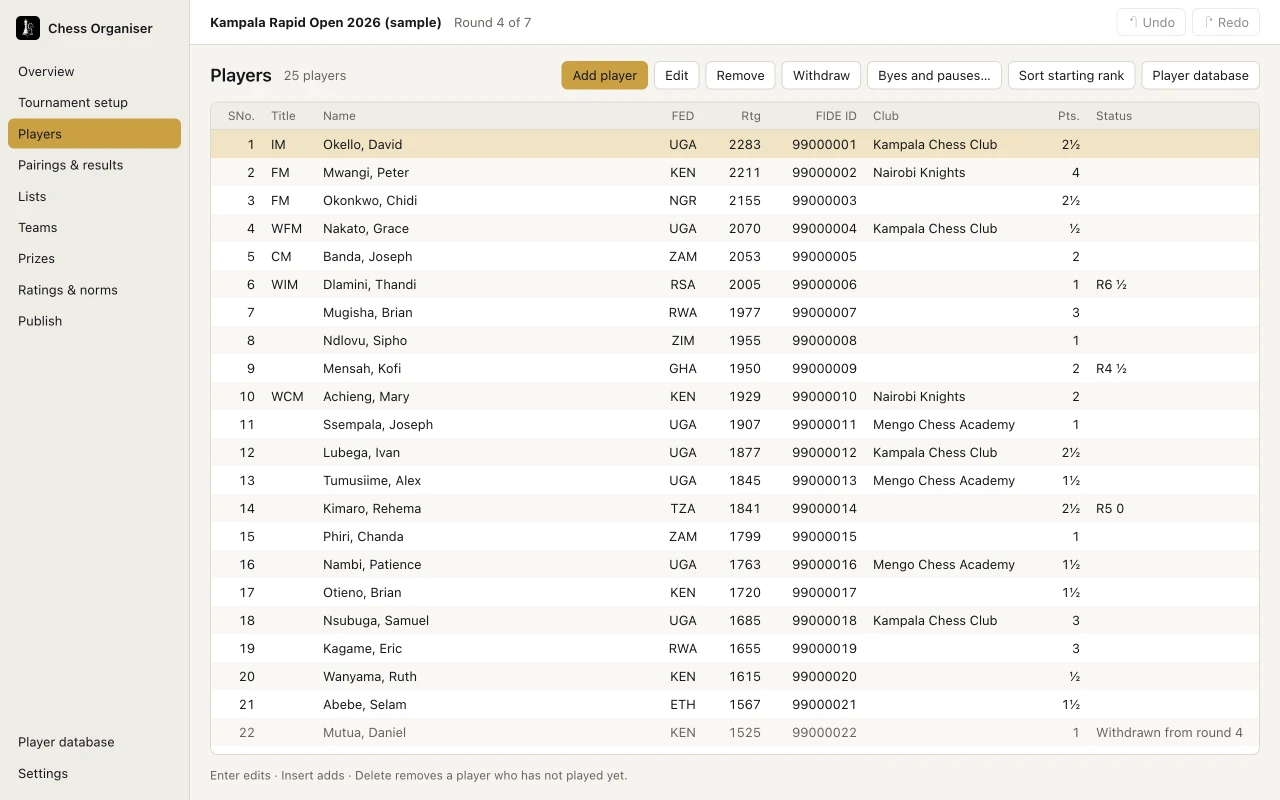Go to the Prizes page
This screenshot has width=1280, height=800.
click(x=94, y=258)
